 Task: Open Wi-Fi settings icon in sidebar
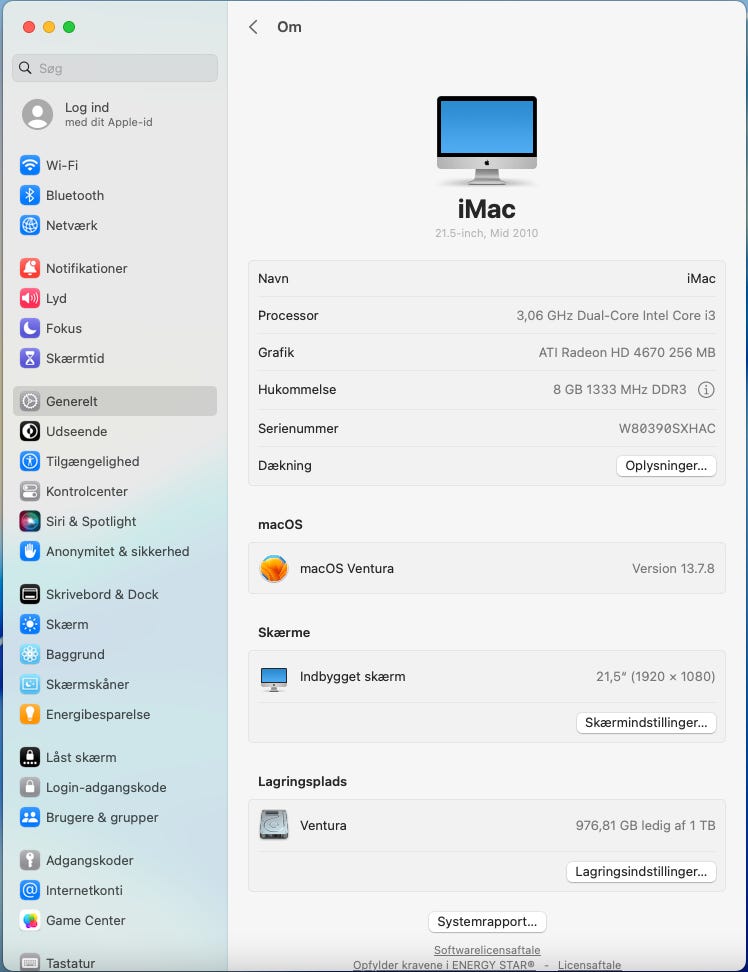click(x=30, y=166)
